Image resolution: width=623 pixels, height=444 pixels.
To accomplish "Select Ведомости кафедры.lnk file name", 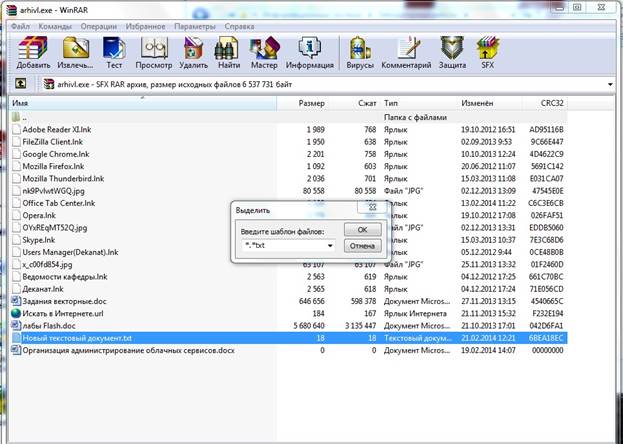I will coord(65,277).
